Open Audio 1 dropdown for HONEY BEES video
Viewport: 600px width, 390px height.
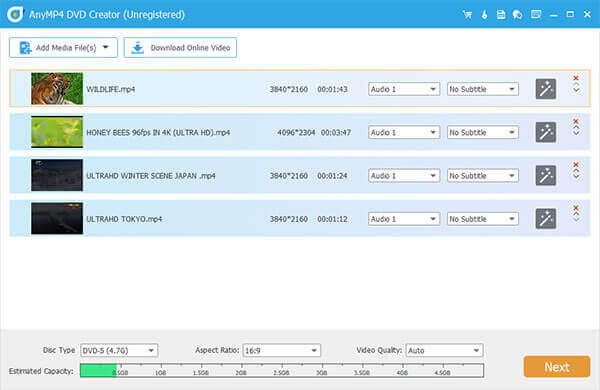[404, 132]
